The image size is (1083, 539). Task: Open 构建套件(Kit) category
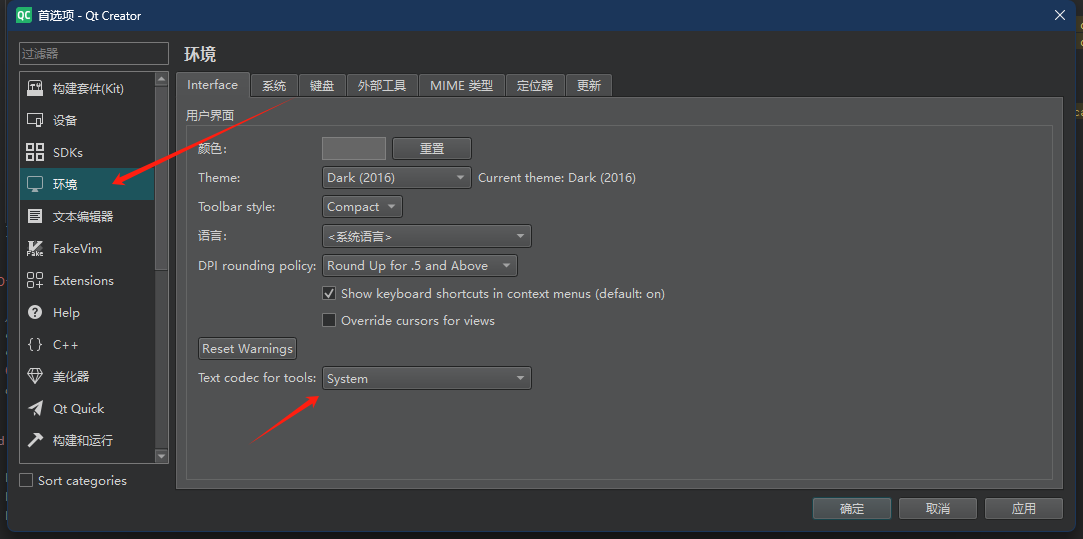(x=87, y=88)
